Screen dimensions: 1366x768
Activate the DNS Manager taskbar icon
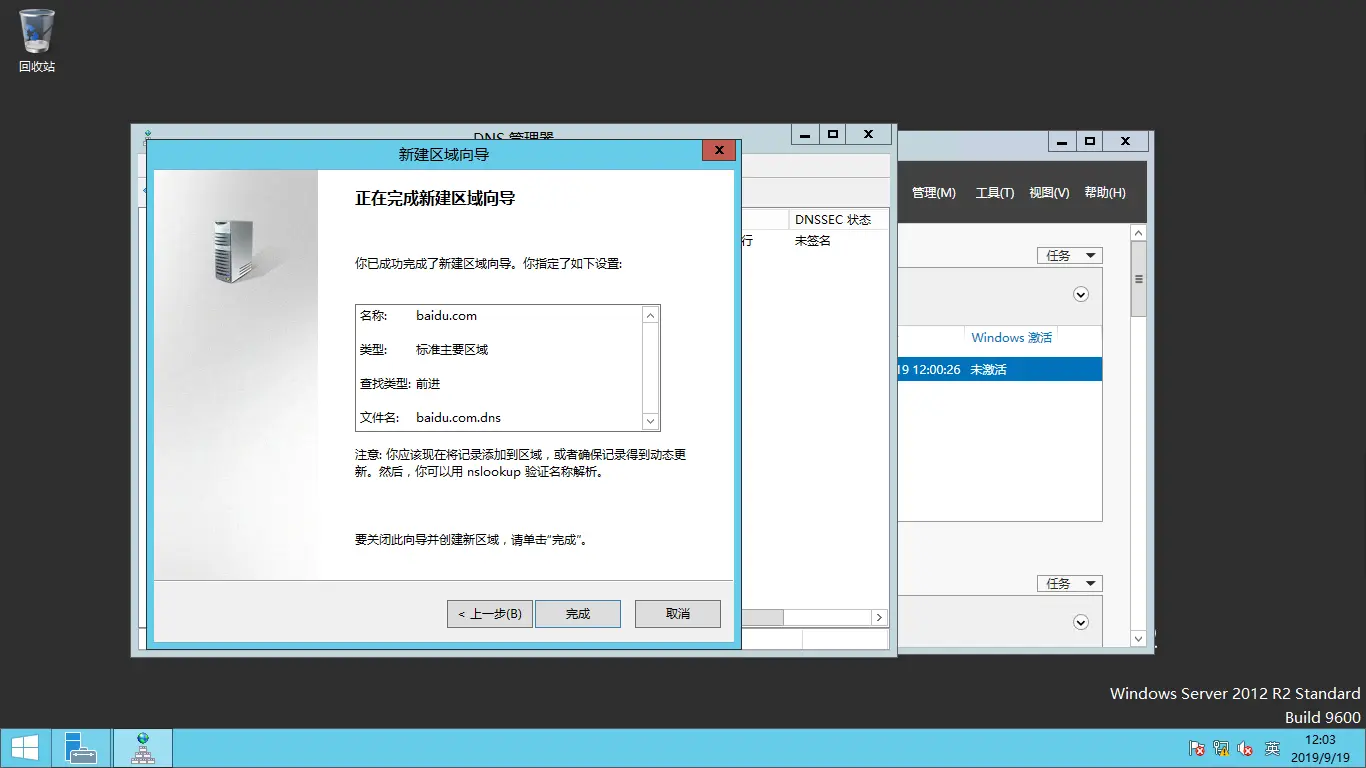point(142,748)
